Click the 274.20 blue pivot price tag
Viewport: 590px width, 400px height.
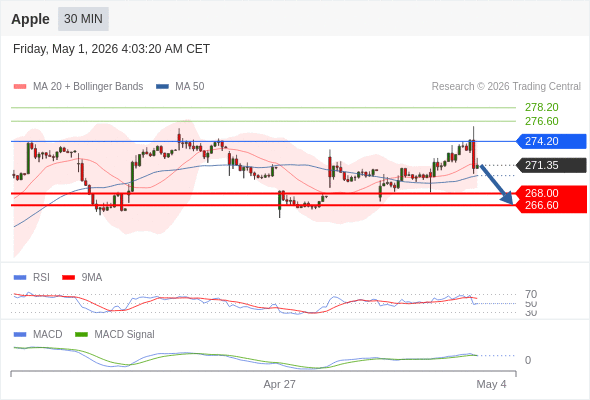coord(551,141)
